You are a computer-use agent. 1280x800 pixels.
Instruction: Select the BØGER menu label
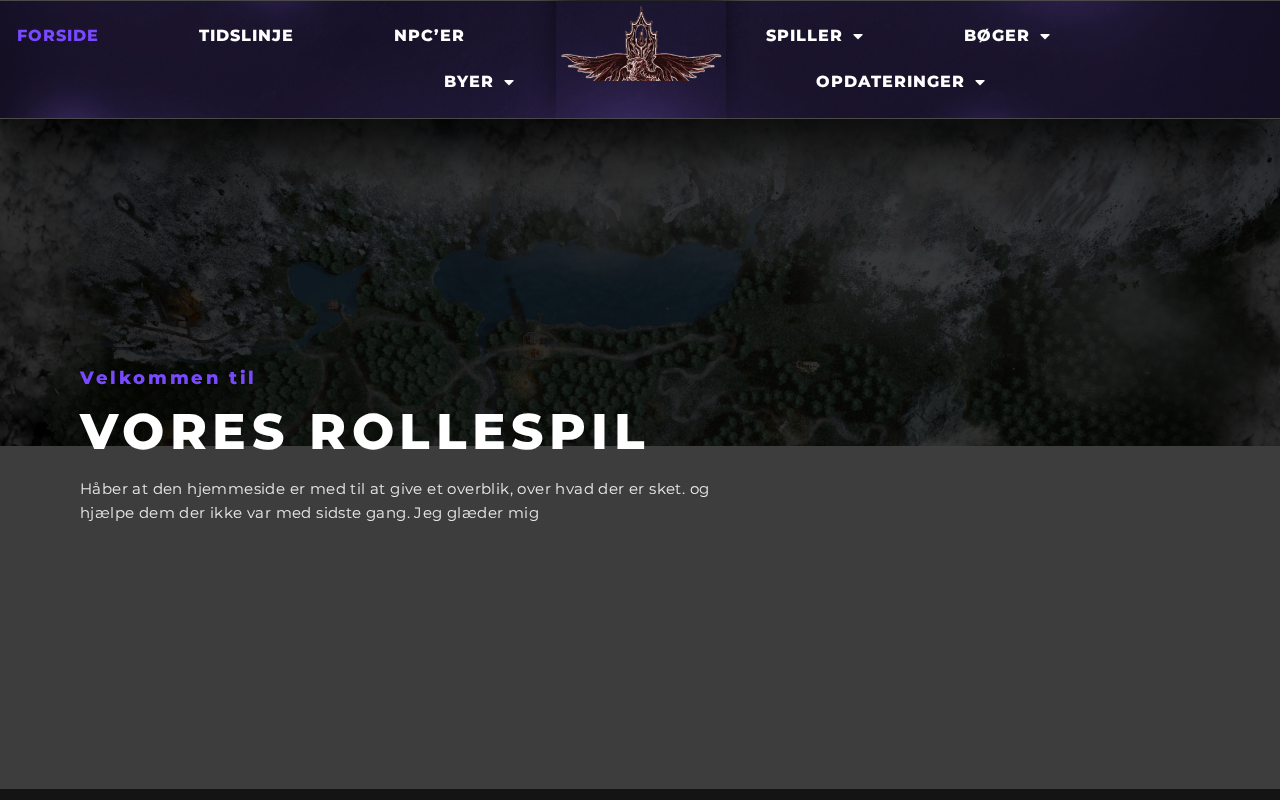997,36
